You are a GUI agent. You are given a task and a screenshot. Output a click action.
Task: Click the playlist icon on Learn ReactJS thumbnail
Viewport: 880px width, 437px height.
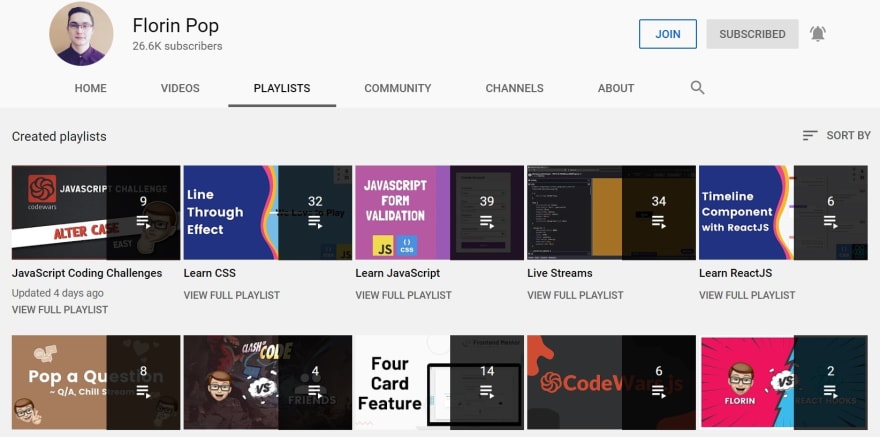[x=830, y=221]
